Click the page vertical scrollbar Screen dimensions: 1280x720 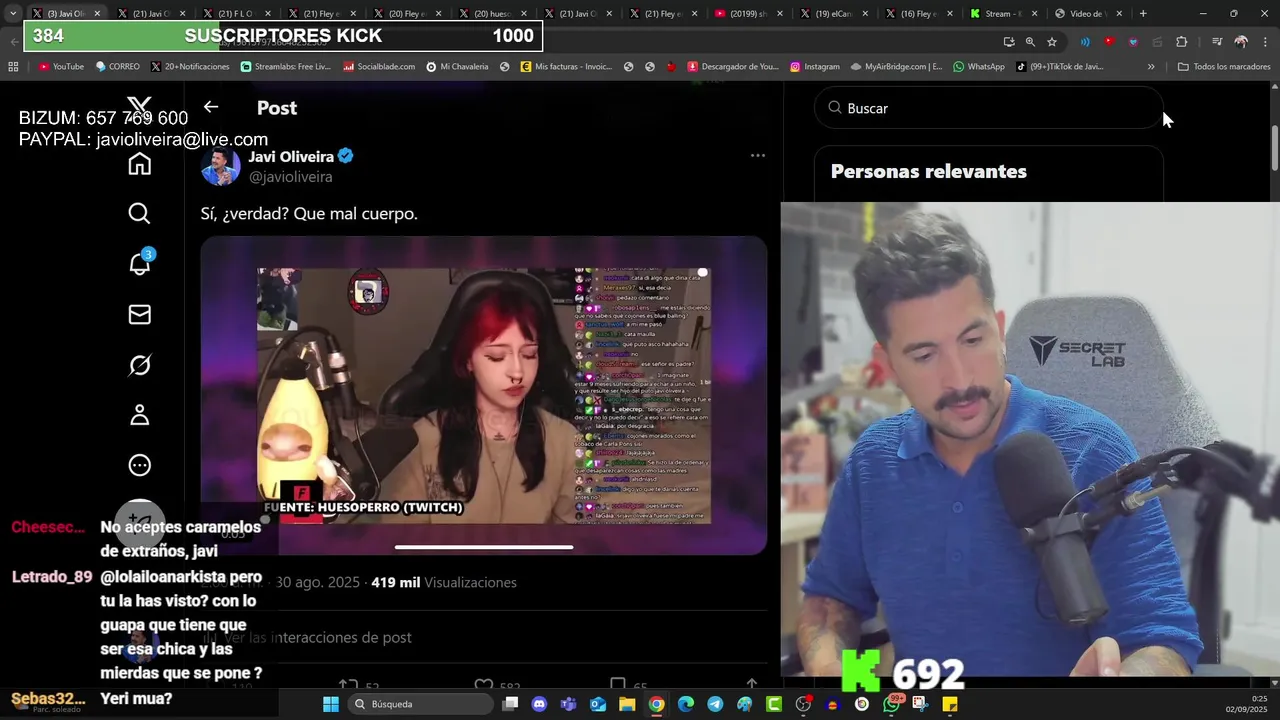tap(1274, 150)
